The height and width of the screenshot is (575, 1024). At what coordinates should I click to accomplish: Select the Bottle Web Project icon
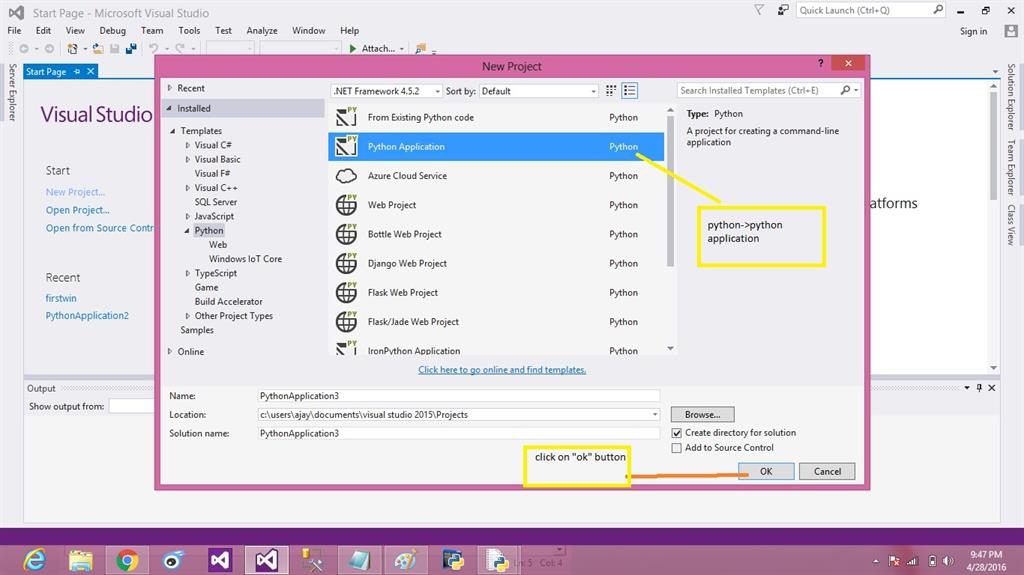point(346,234)
